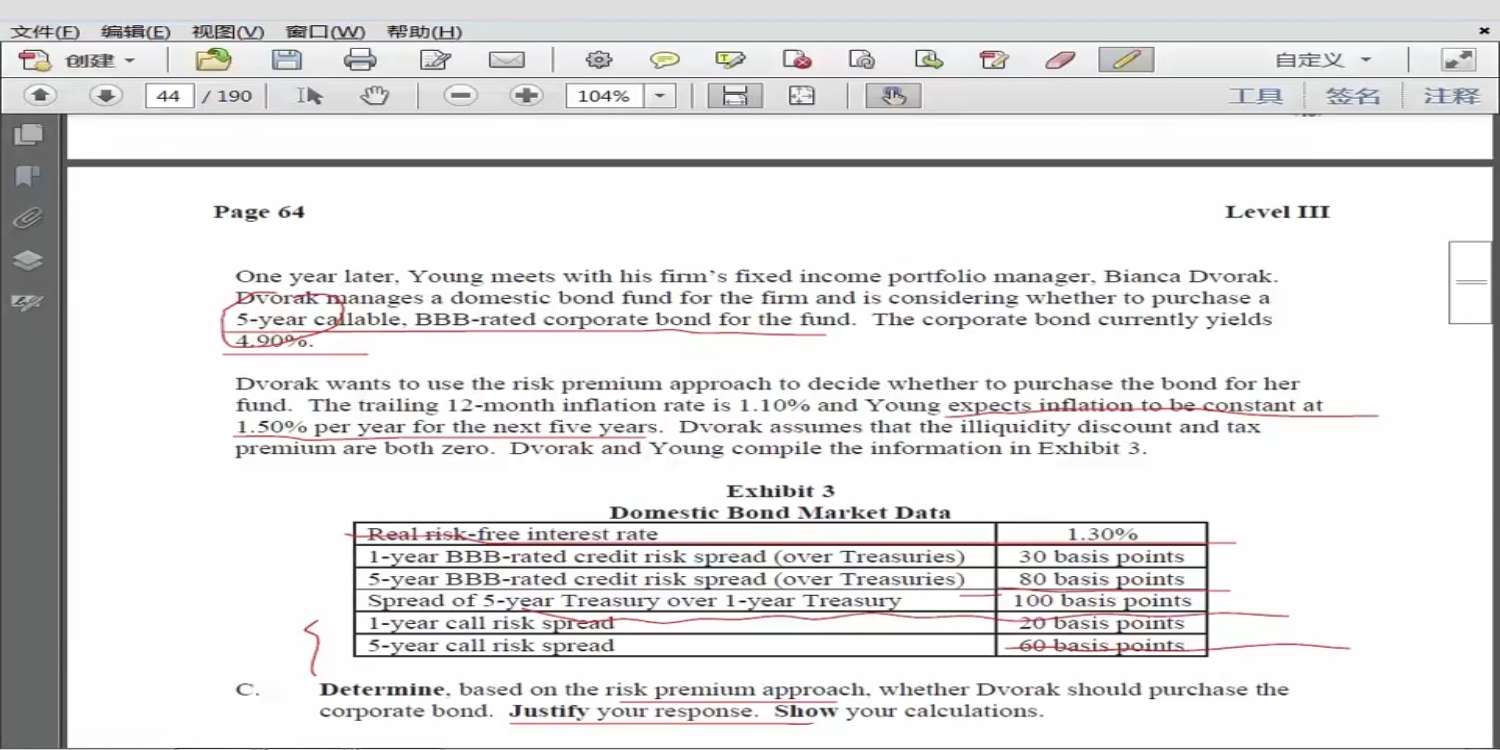Viewport: 1500px width, 750px height.
Task: Open the 注释 comment pane
Action: (x=1452, y=96)
